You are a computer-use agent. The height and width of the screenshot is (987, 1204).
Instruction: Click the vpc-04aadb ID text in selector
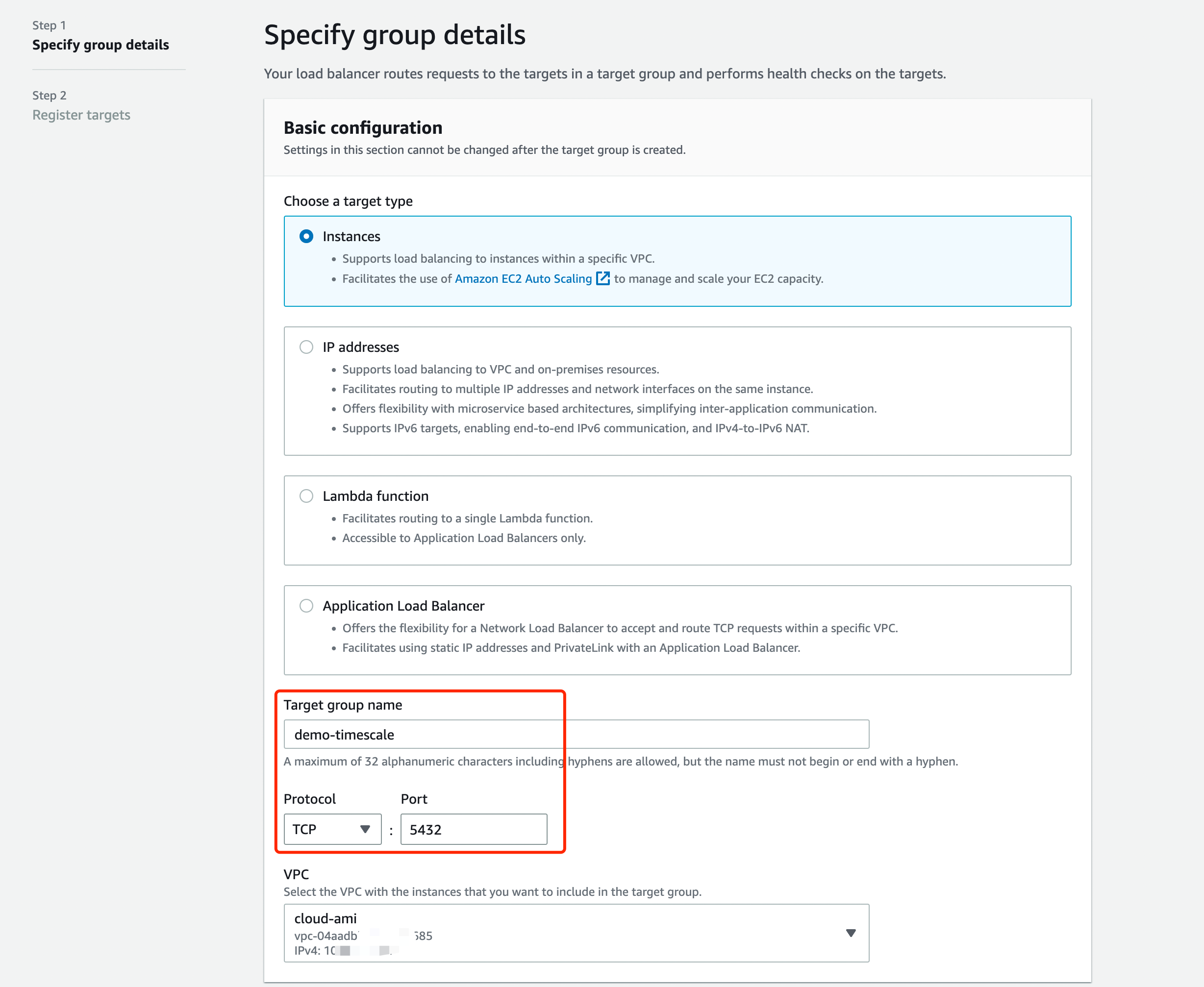point(326,936)
